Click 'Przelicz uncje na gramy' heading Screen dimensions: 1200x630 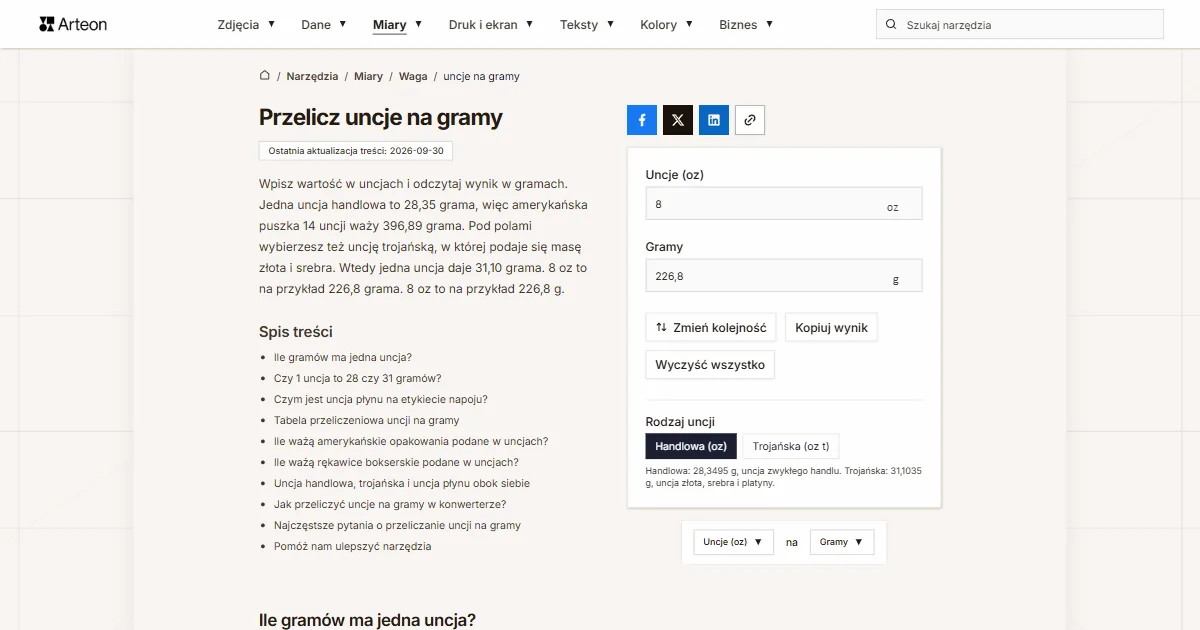click(x=381, y=117)
